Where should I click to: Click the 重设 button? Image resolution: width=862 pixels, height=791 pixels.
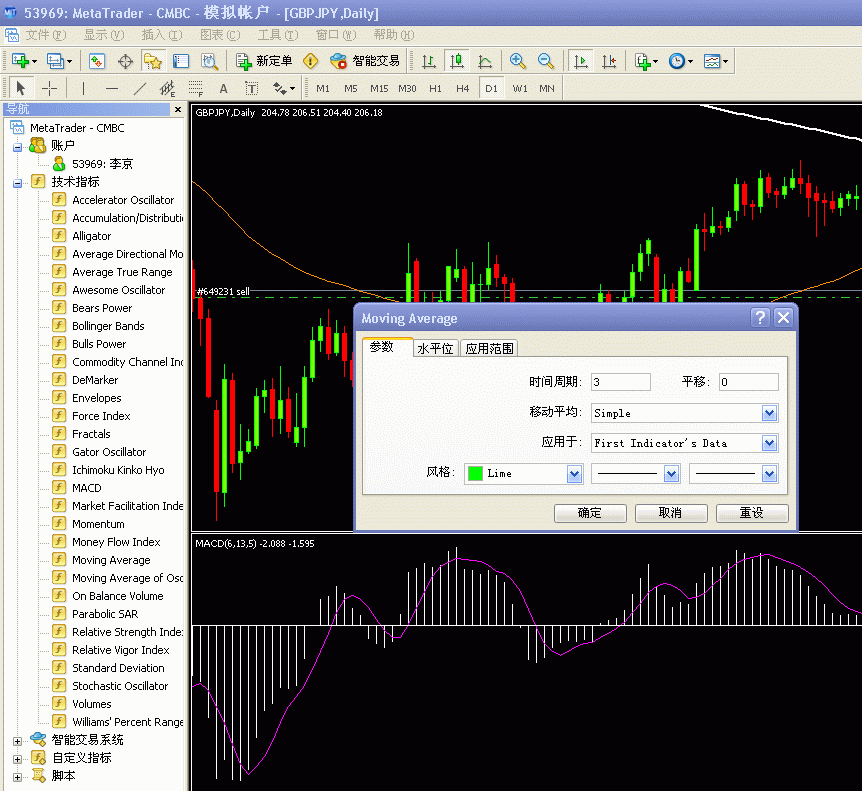(x=751, y=513)
